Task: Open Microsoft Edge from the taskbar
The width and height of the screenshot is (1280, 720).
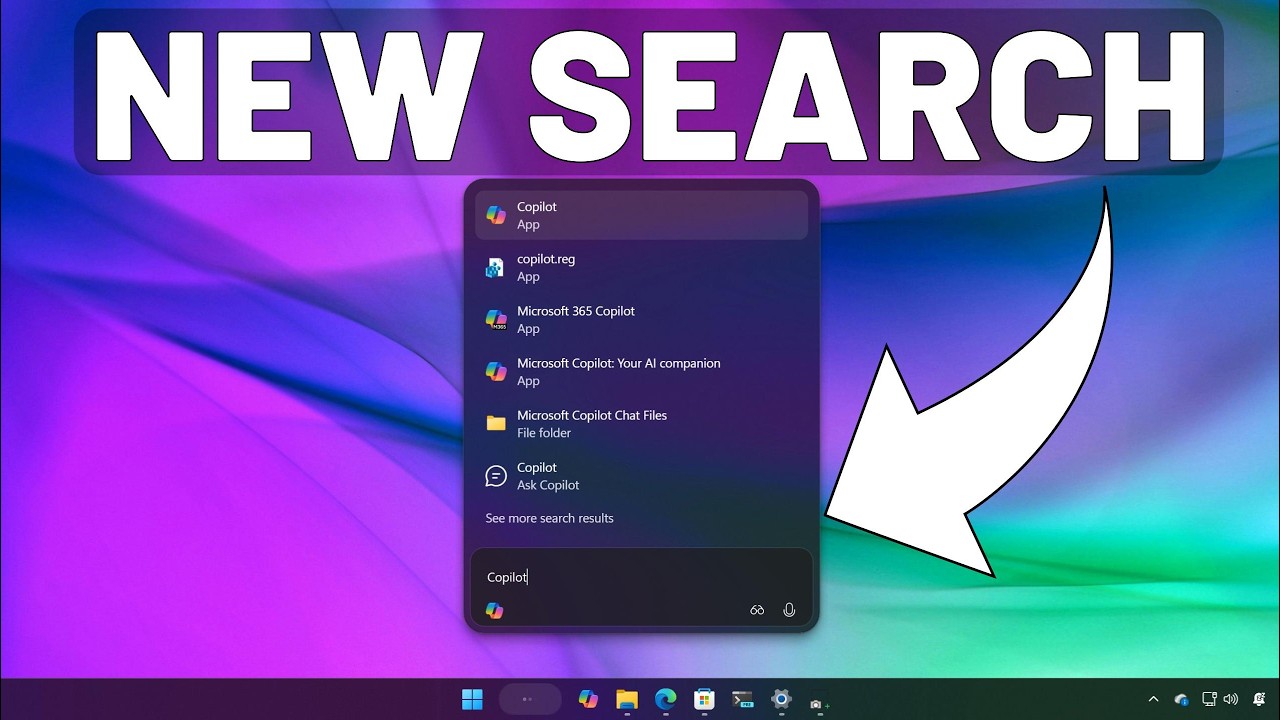Action: tap(666, 699)
